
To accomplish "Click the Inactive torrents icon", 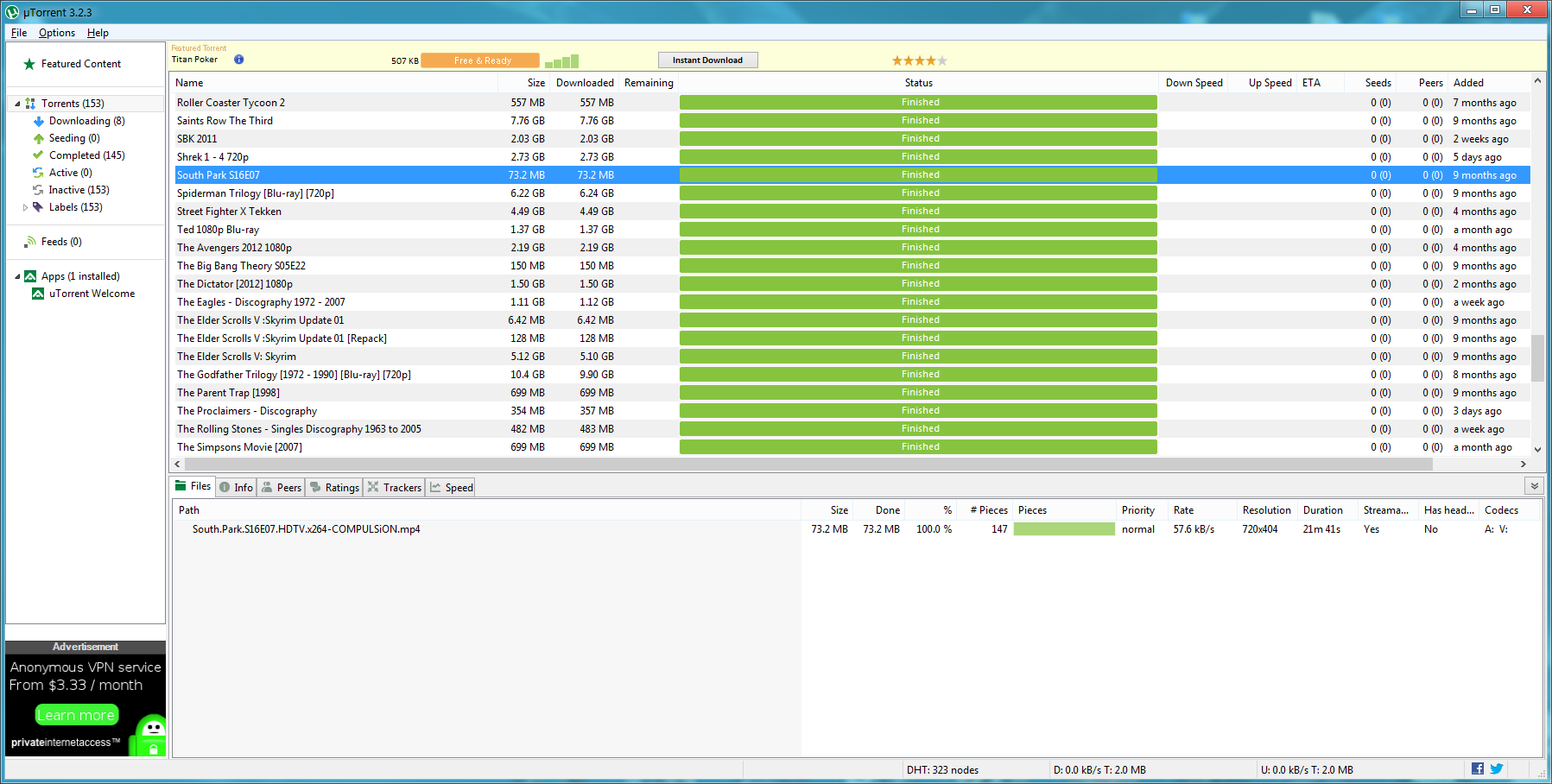I will coord(38,190).
